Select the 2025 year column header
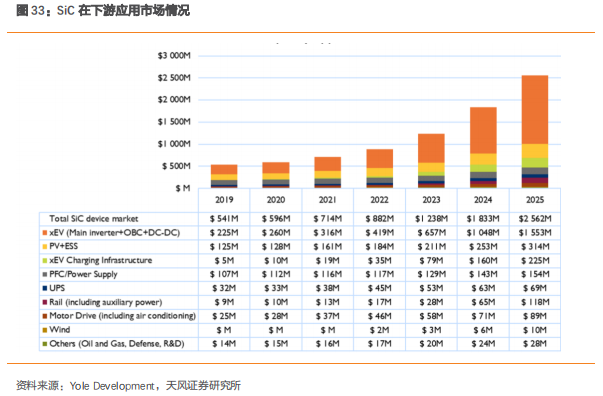Viewport: 603px width, 396px height. pos(535,200)
